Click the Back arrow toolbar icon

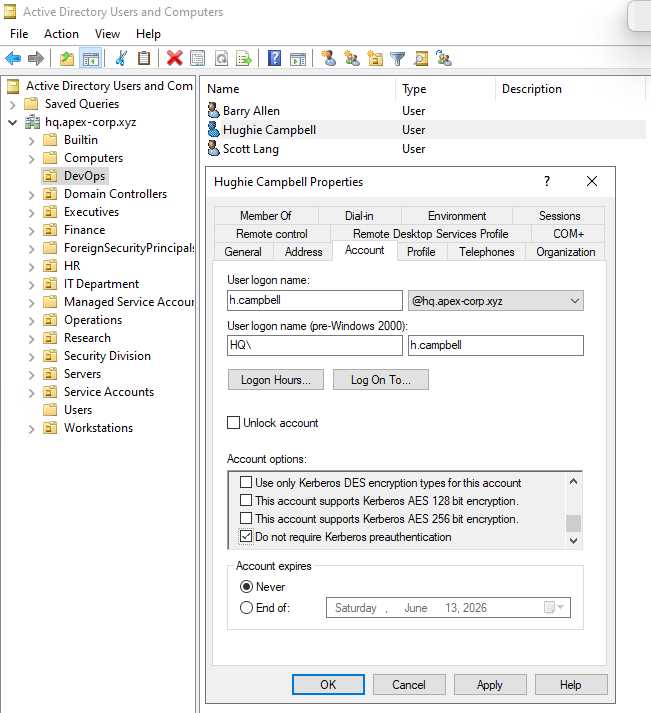point(13,58)
